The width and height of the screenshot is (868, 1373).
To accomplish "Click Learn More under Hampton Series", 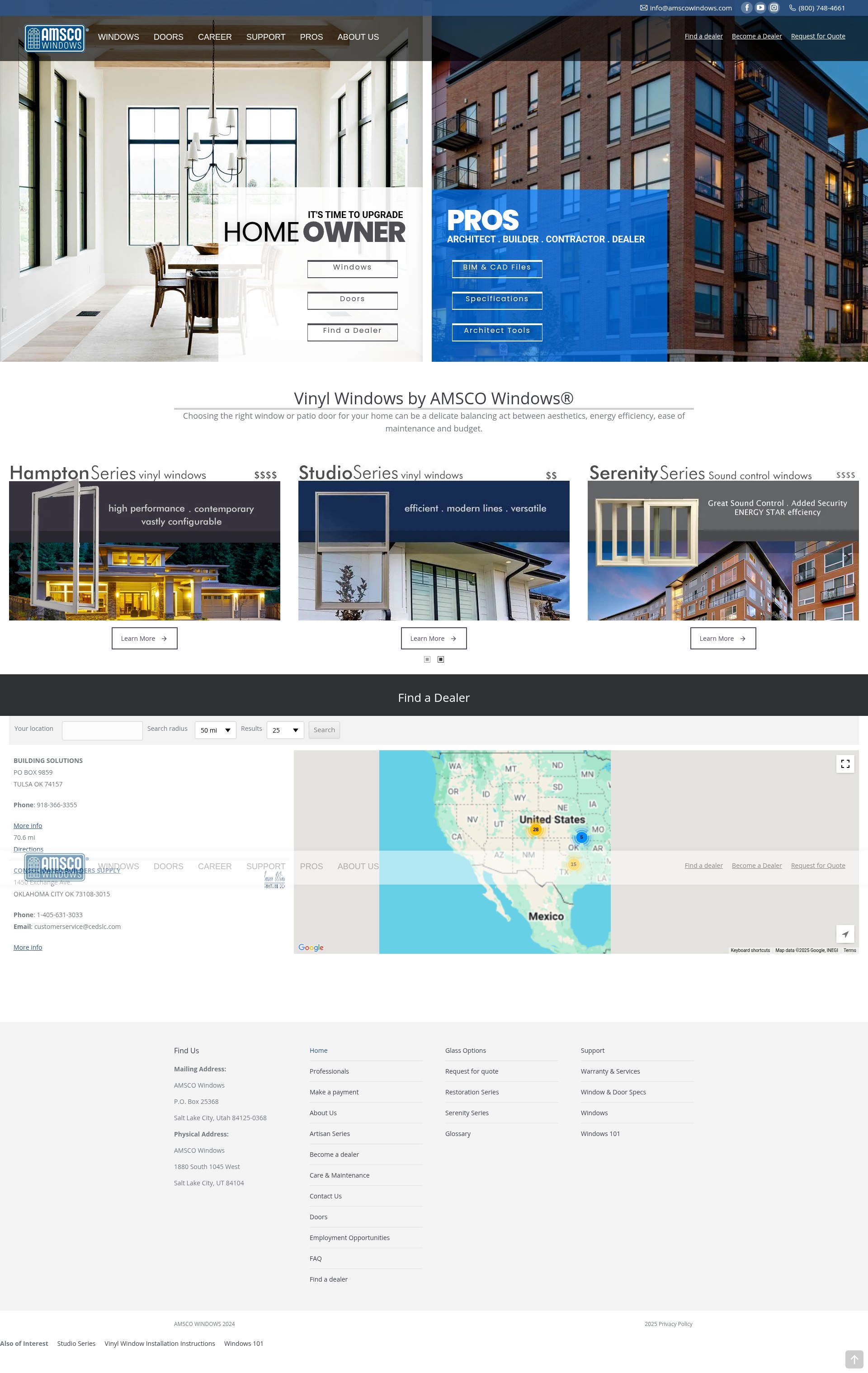I will 144,639.
